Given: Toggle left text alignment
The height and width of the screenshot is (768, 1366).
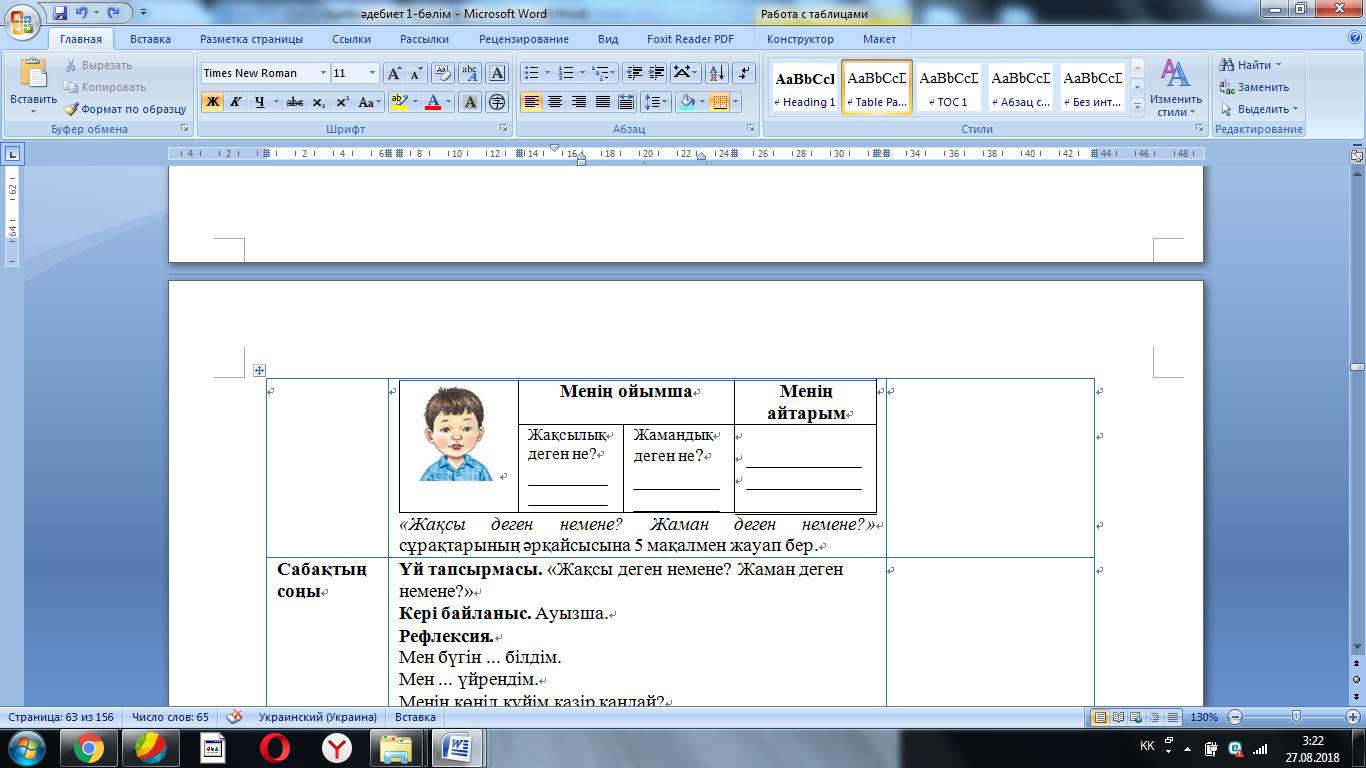Looking at the screenshot, I should 530,102.
